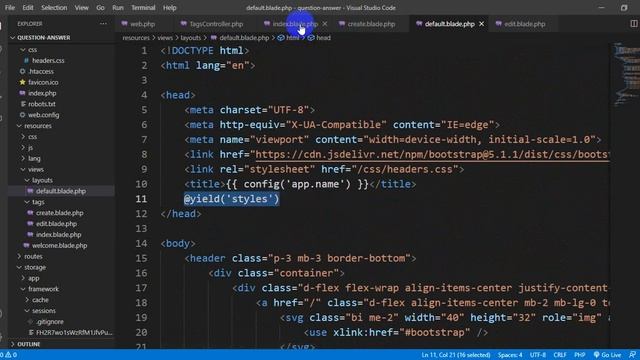
Task: Open the bootstrap CDN link on line 8
Action: tap(432, 154)
